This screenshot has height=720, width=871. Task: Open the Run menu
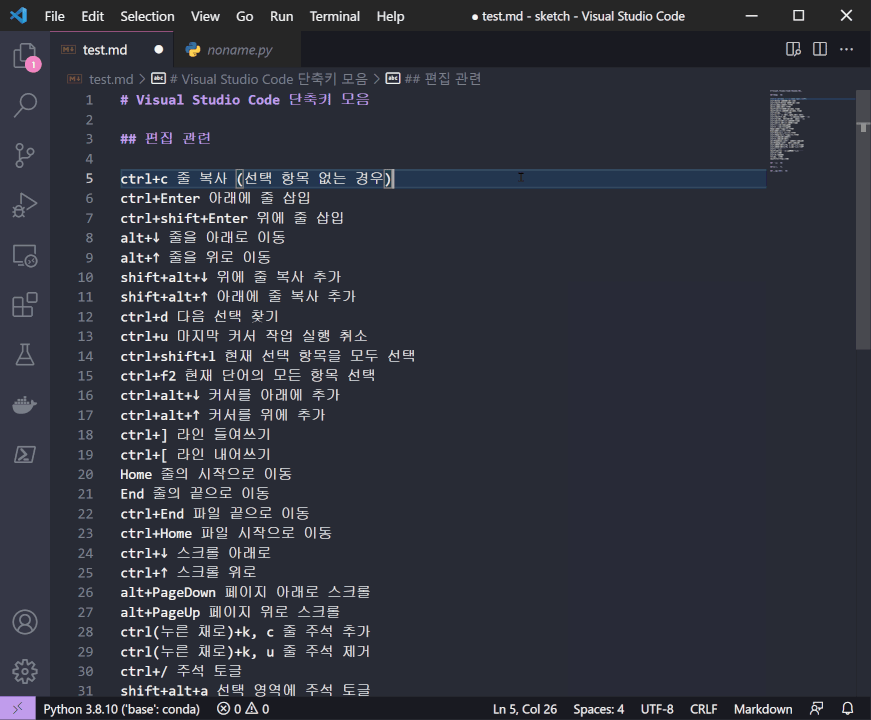(282, 16)
